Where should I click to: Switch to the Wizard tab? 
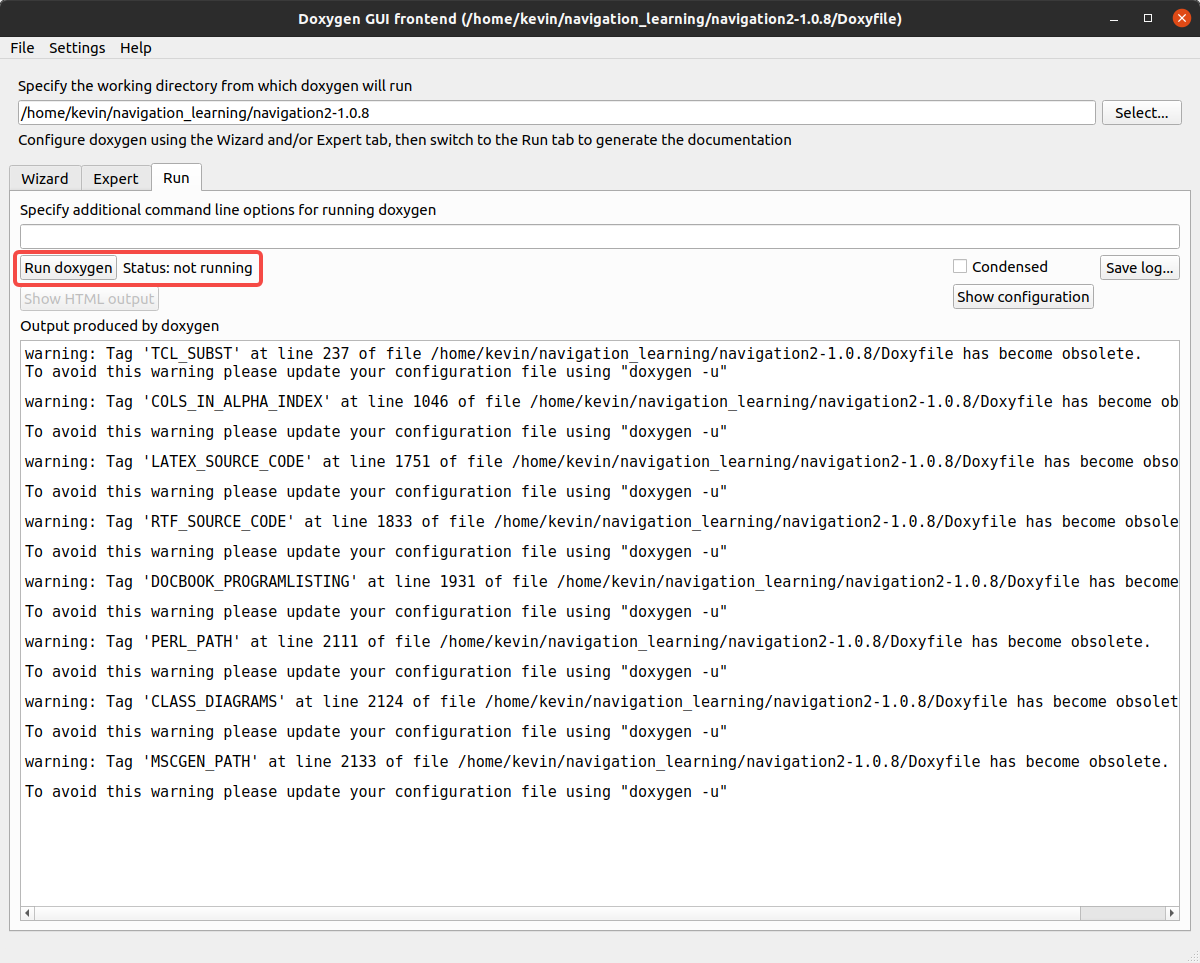(45, 179)
